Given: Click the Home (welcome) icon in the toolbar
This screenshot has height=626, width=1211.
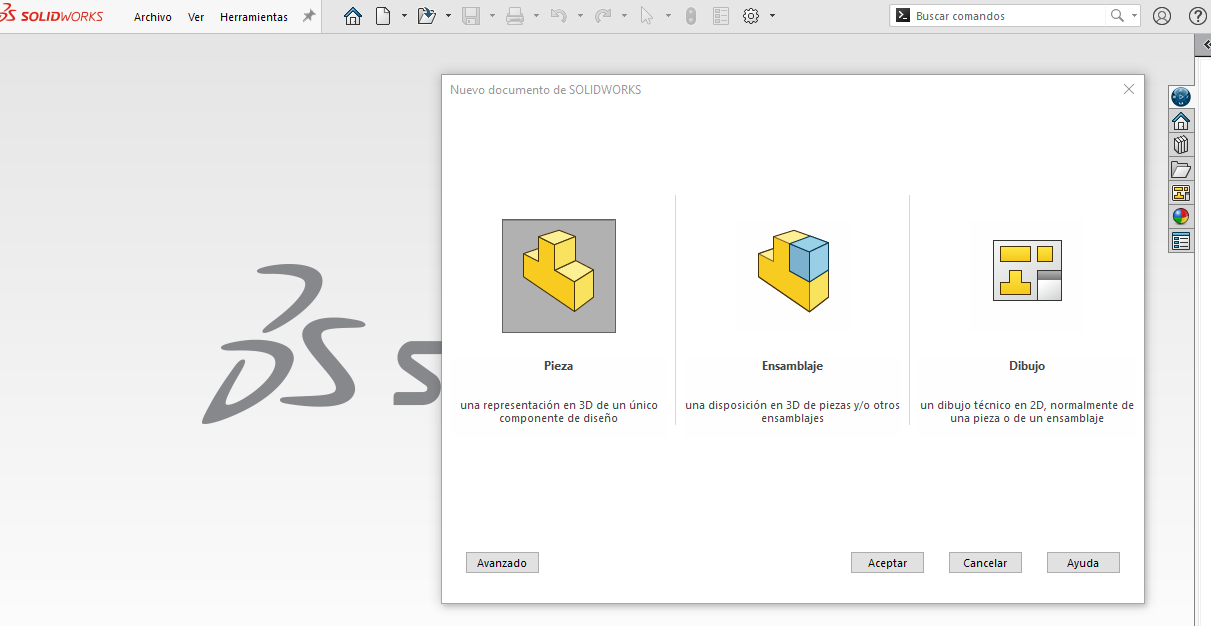Looking at the screenshot, I should point(353,16).
